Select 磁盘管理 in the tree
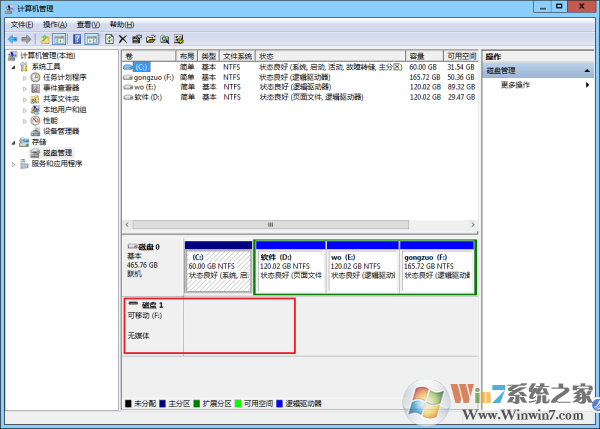The height and width of the screenshot is (429, 600). click(57, 153)
